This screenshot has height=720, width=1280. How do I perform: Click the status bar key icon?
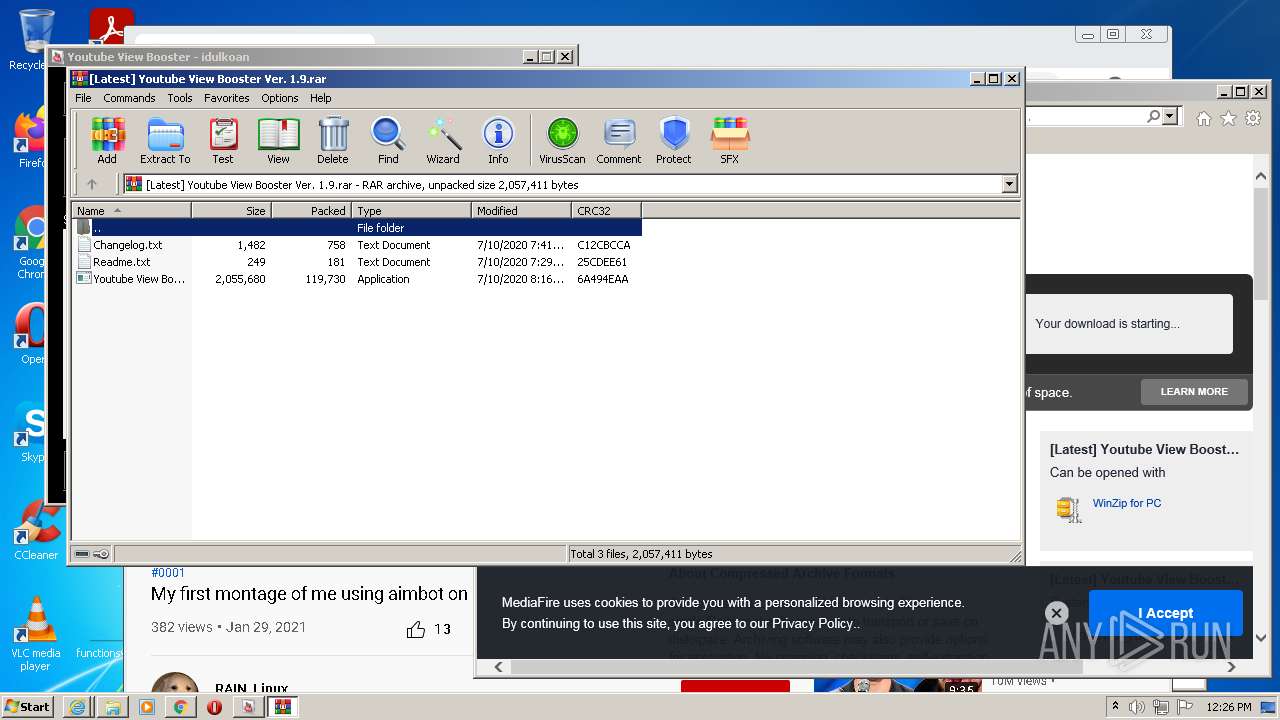(x=101, y=554)
